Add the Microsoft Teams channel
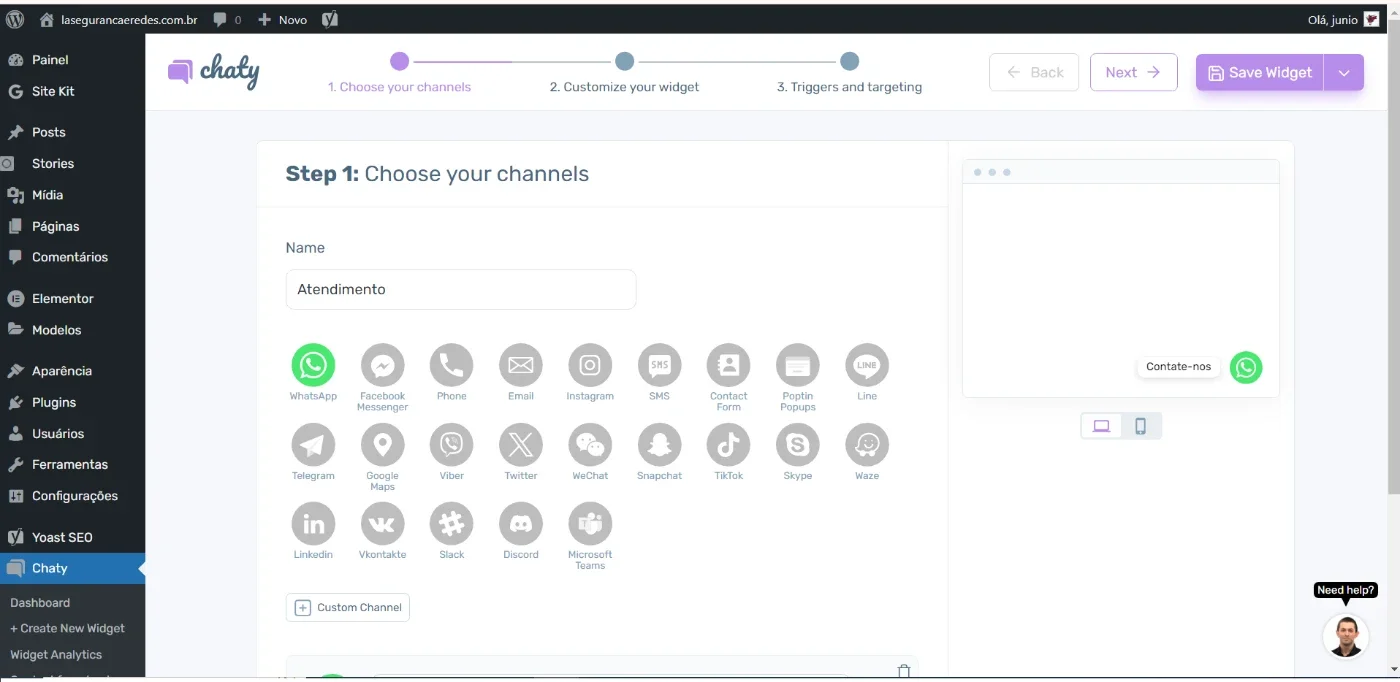 click(x=590, y=523)
